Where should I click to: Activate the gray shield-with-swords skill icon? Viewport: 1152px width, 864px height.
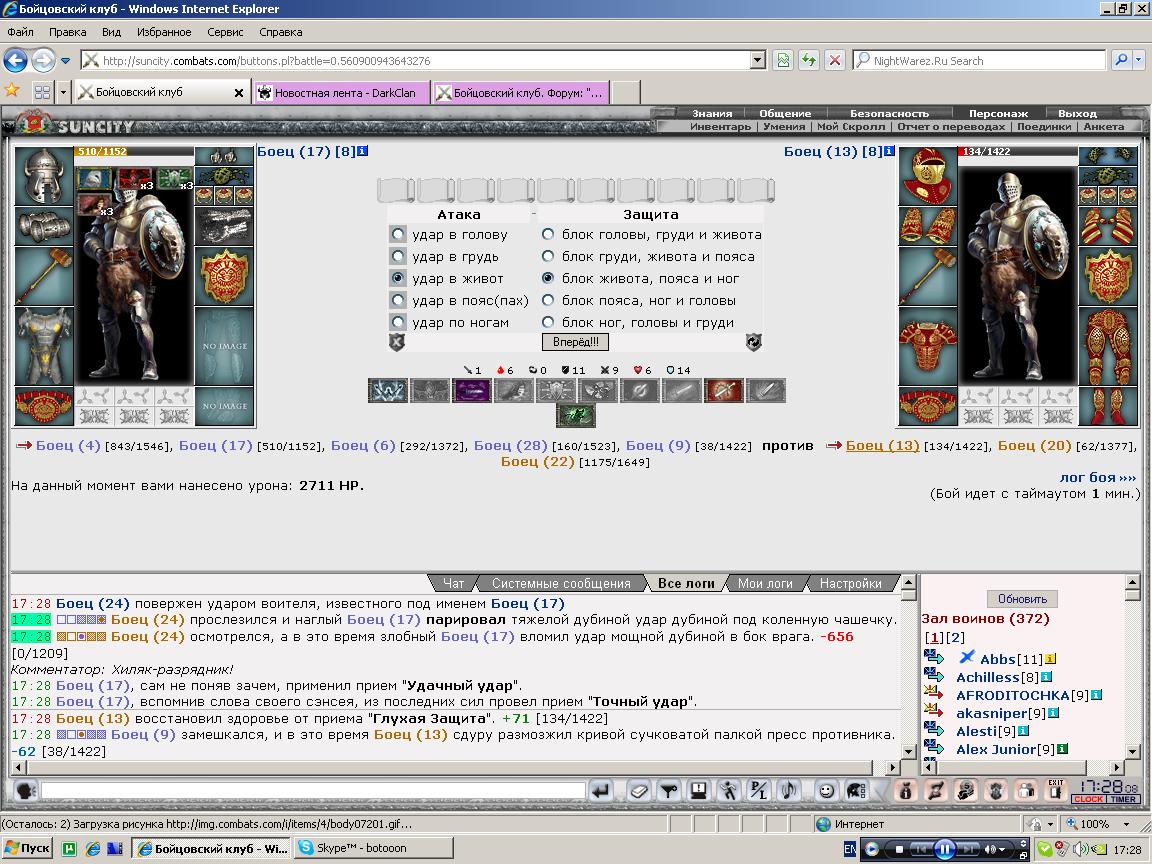tap(555, 391)
